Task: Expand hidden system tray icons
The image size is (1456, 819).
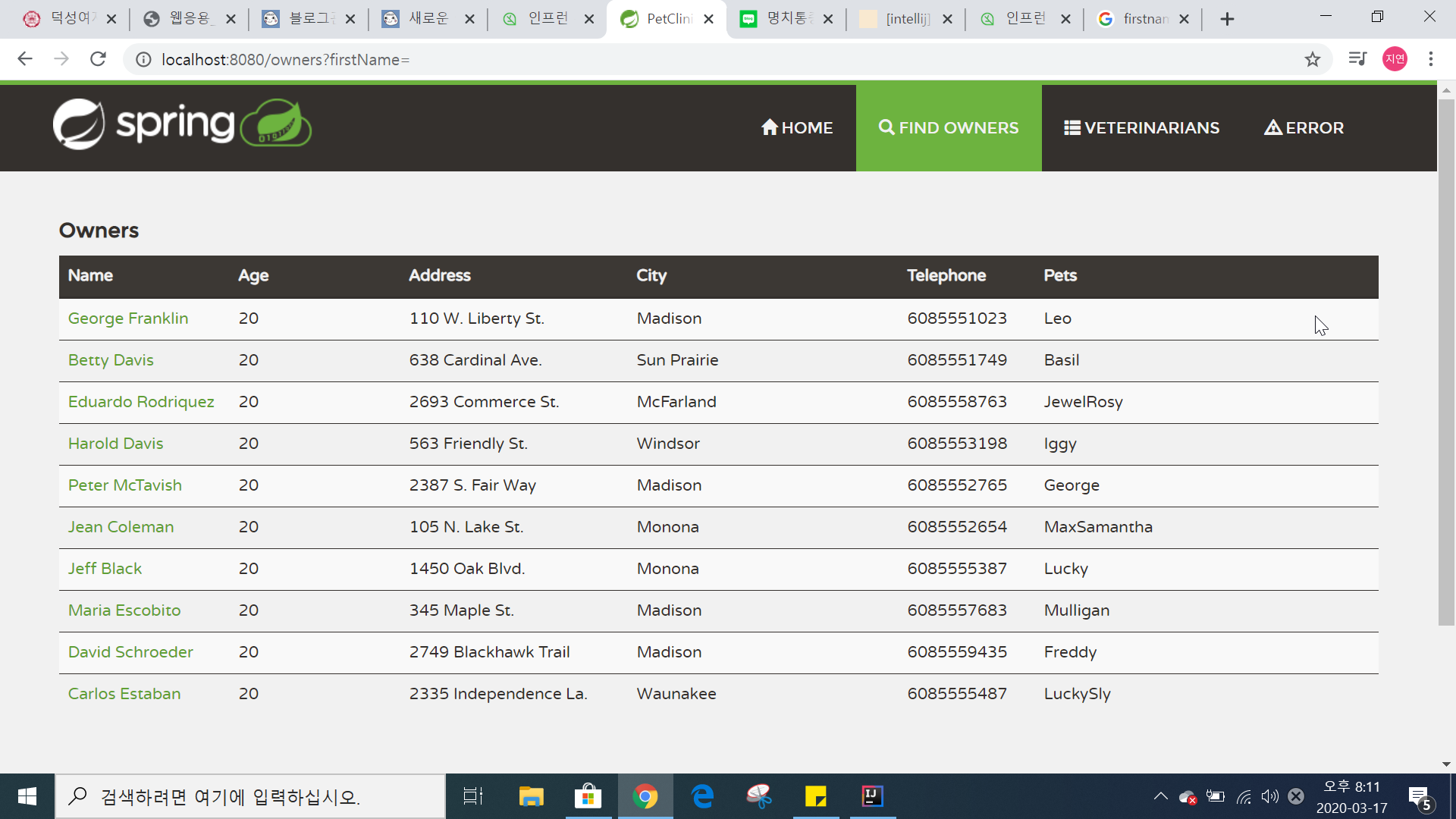Action: [x=1160, y=796]
